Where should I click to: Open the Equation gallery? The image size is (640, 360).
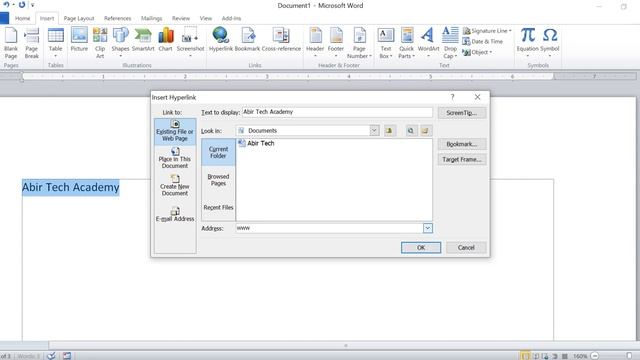[x=528, y=42]
